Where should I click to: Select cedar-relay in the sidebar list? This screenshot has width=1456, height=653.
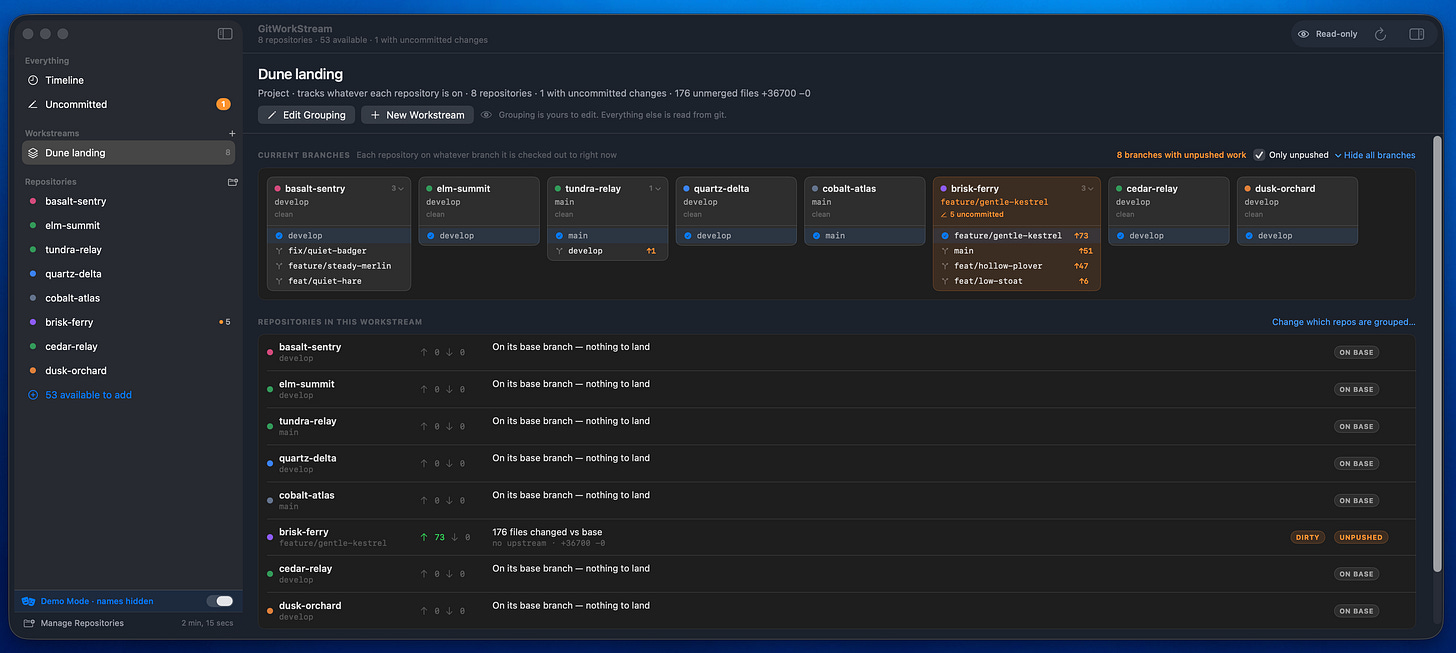(x=128, y=346)
